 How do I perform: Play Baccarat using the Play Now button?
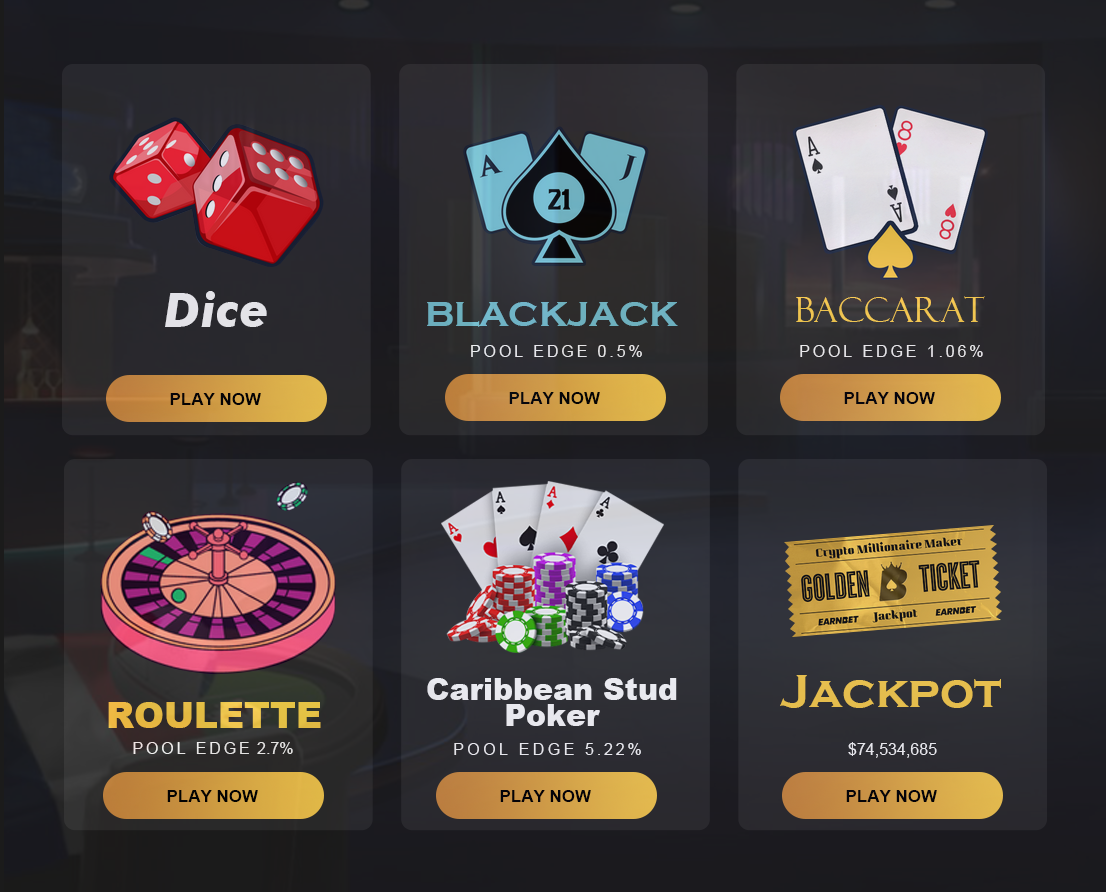click(890, 398)
